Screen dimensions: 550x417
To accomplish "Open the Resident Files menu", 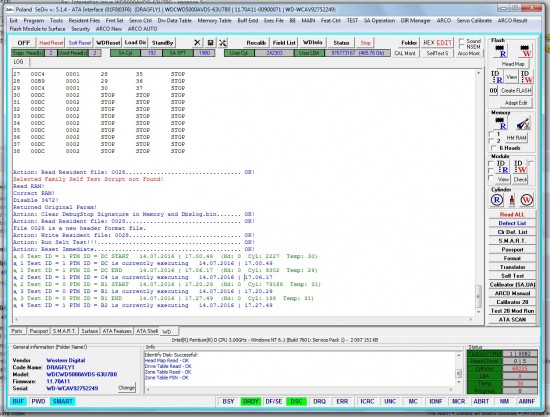I will (84, 21).
